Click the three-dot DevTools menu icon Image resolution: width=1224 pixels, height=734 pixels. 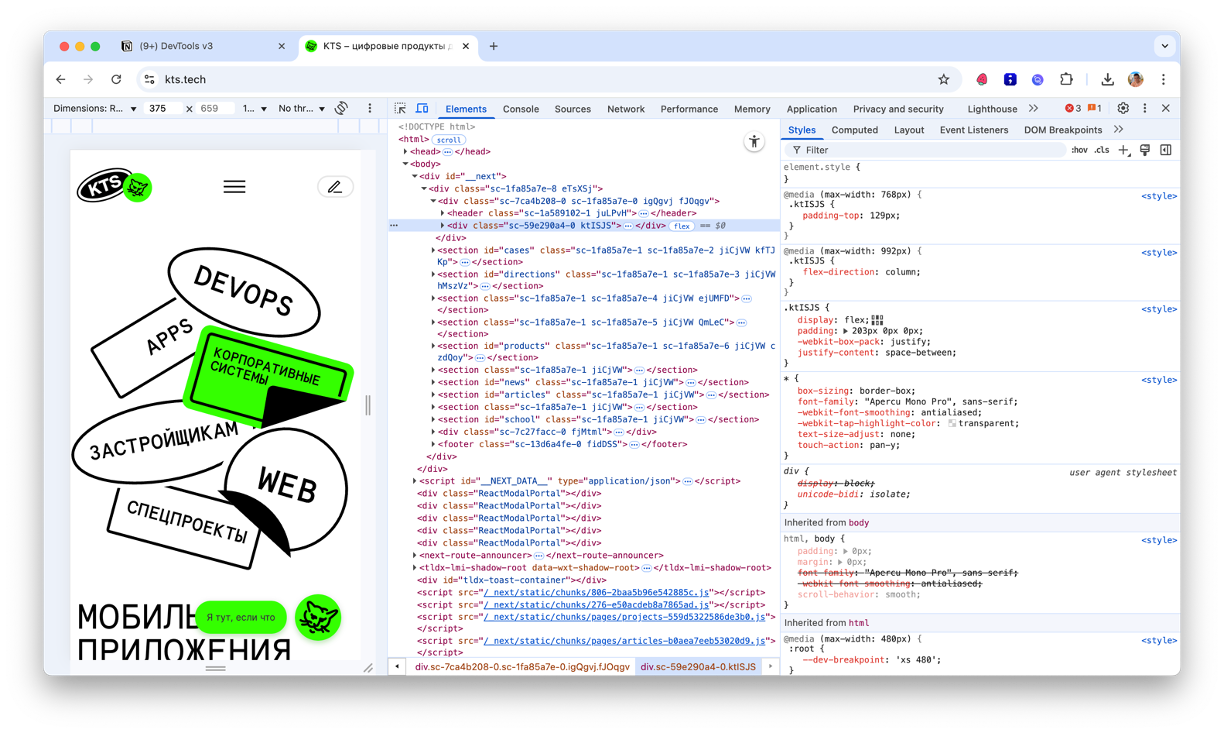click(1147, 108)
